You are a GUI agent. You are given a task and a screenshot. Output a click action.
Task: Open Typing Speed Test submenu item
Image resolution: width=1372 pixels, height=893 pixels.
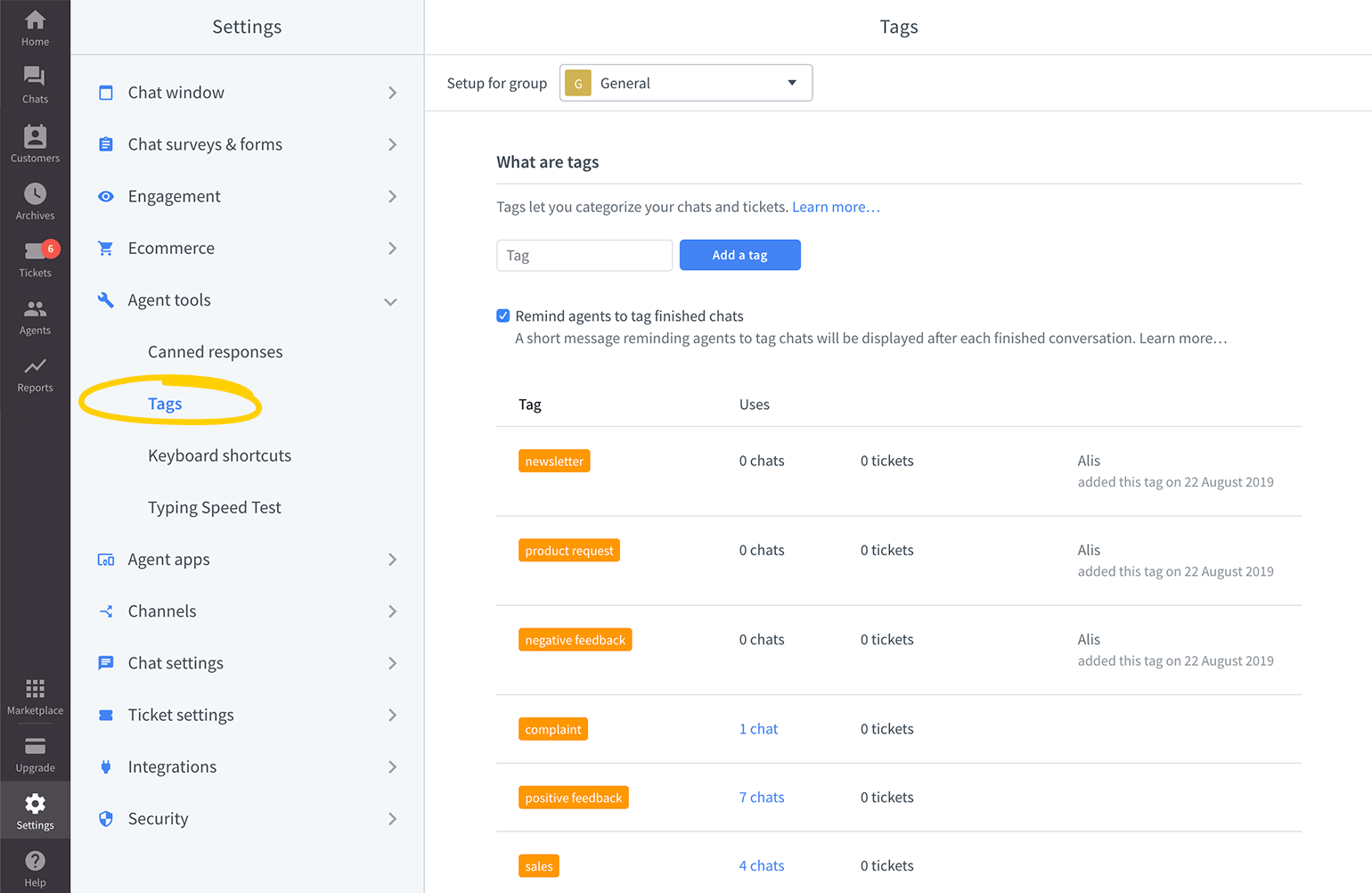[215, 508]
